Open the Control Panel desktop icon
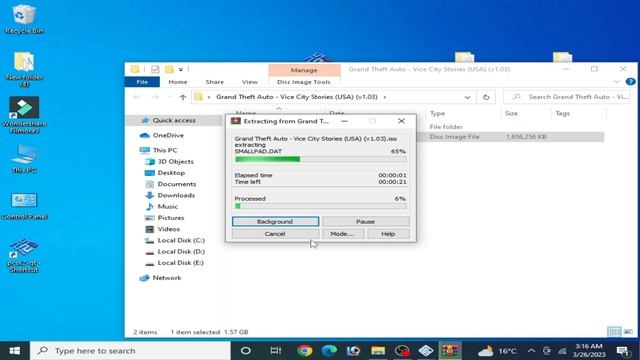640x360 pixels. [x=24, y=205]
